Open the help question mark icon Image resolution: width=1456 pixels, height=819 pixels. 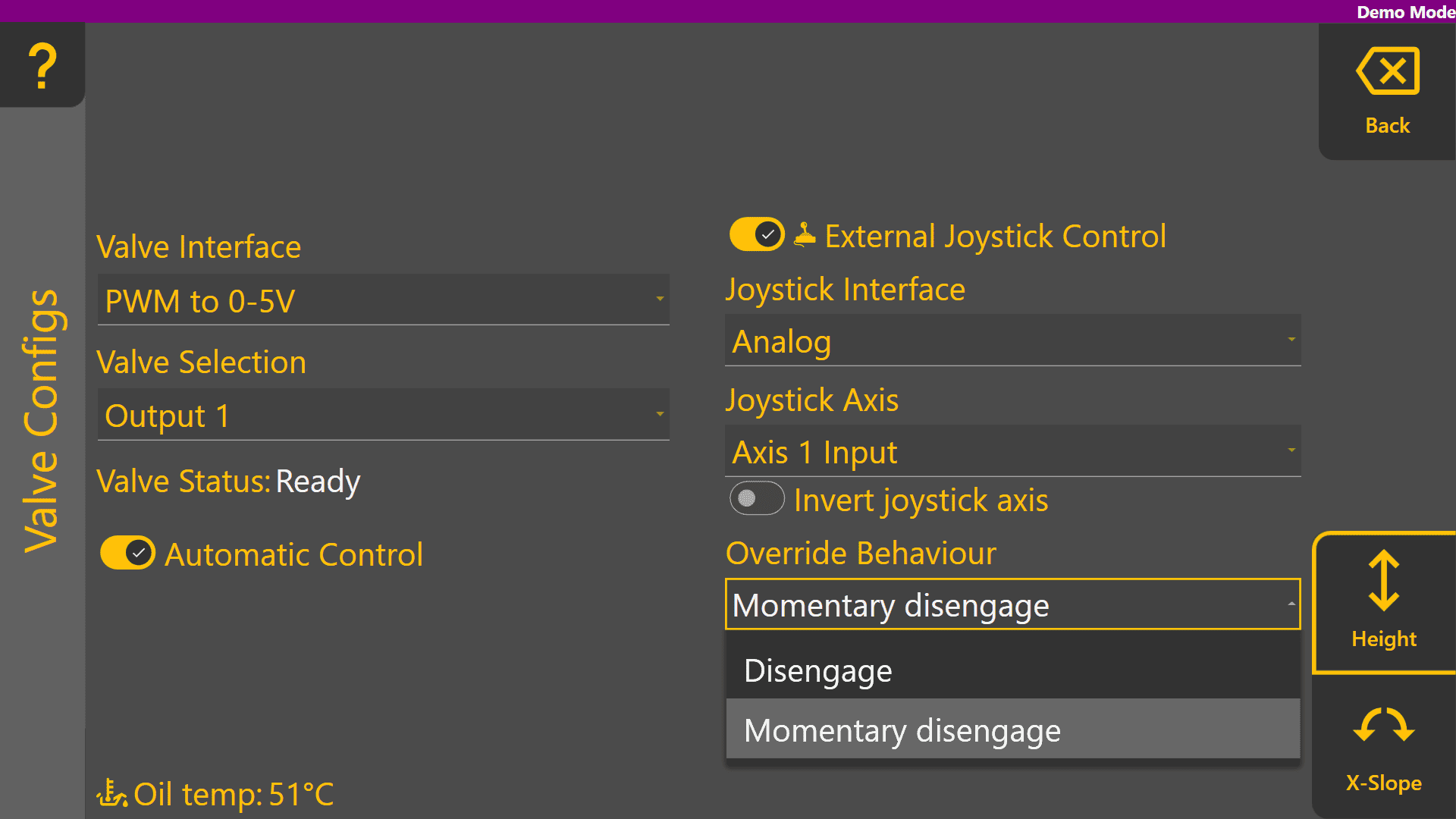coord(42,66)
